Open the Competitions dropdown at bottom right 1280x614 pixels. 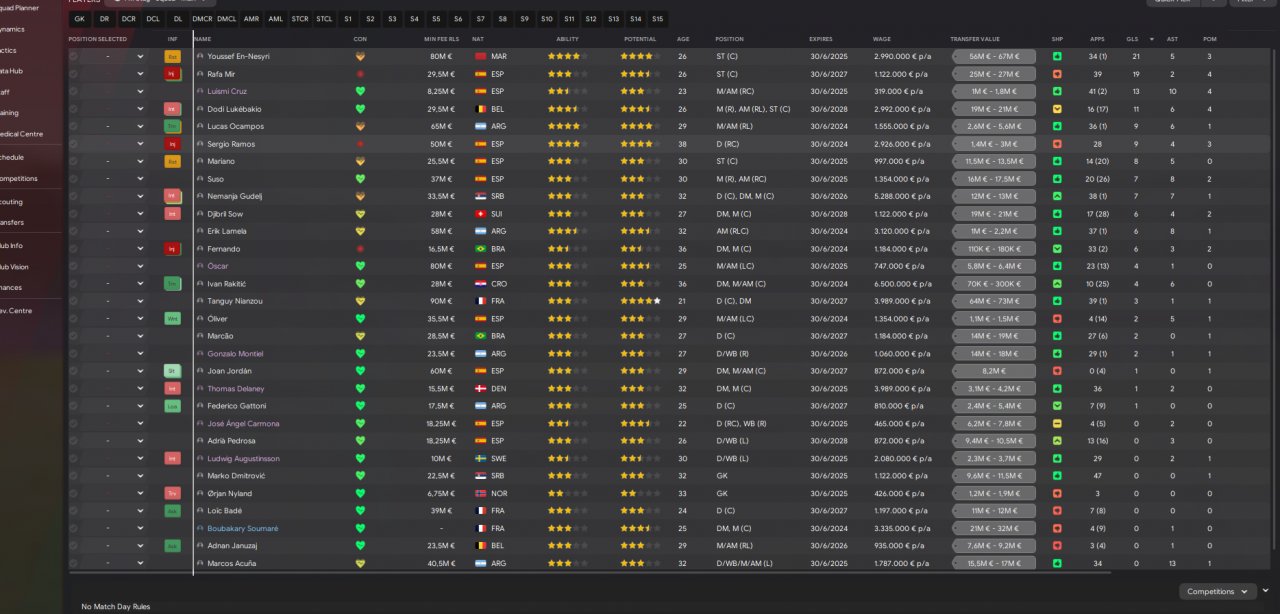[x=1217, y=592]
